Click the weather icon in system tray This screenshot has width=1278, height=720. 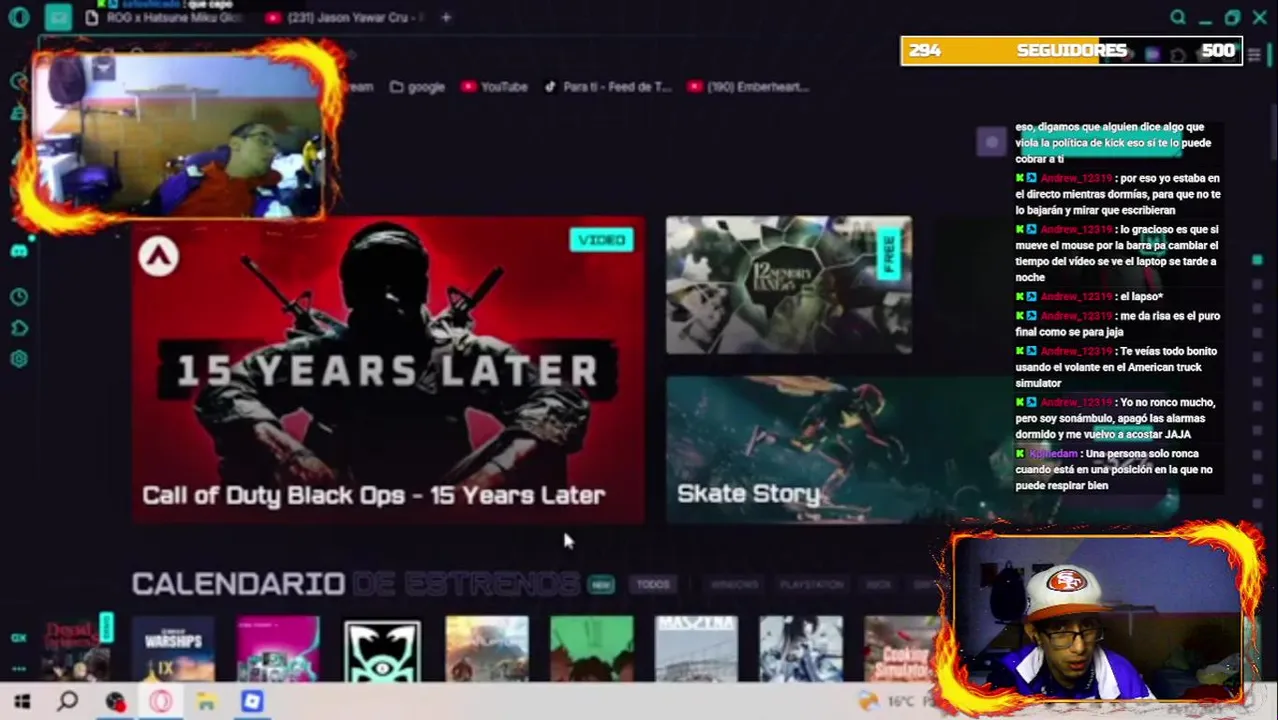click(867, 702)
